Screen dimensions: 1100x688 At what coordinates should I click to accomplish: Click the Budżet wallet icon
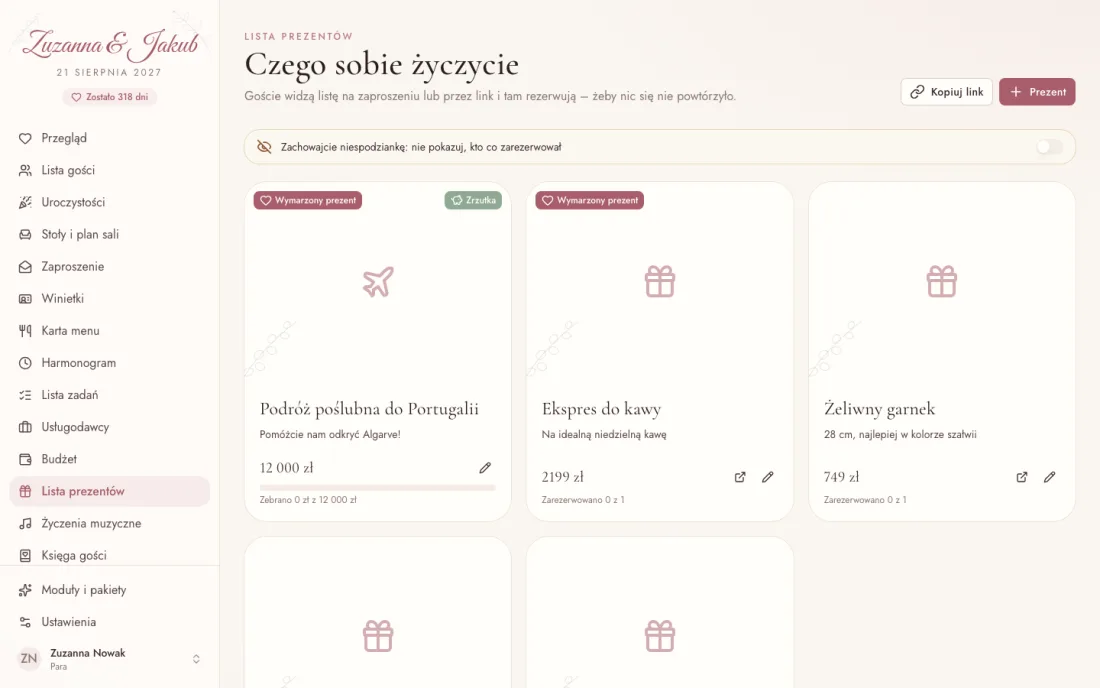25,459
